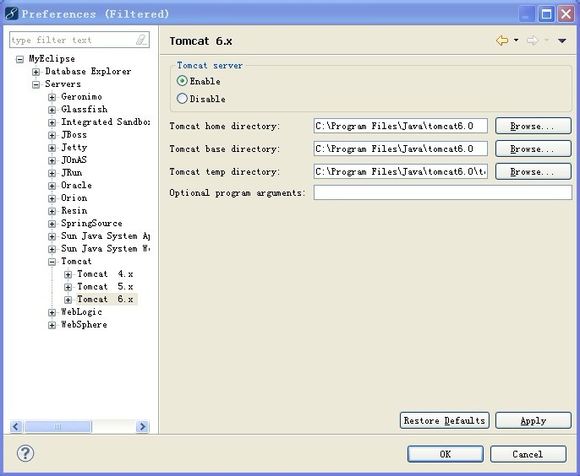Expand the WebSphere server node
The height and width of the screenshot is (476, 580).
click(x=52, y=325)
